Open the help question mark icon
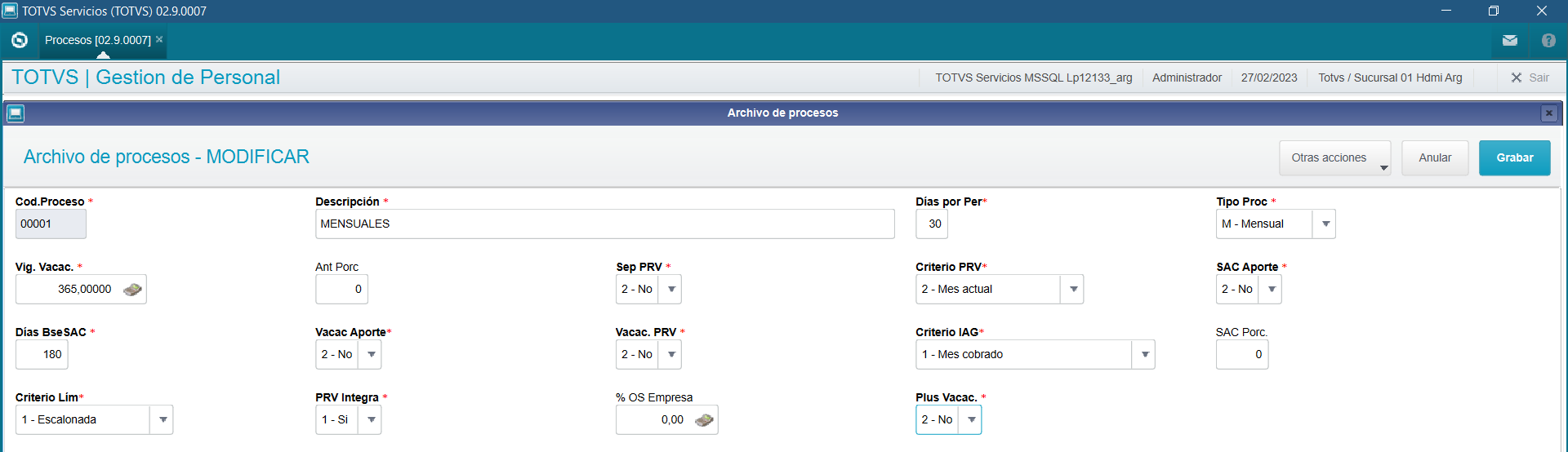The image size is (1568, 452). click(x=1548, y=40)
